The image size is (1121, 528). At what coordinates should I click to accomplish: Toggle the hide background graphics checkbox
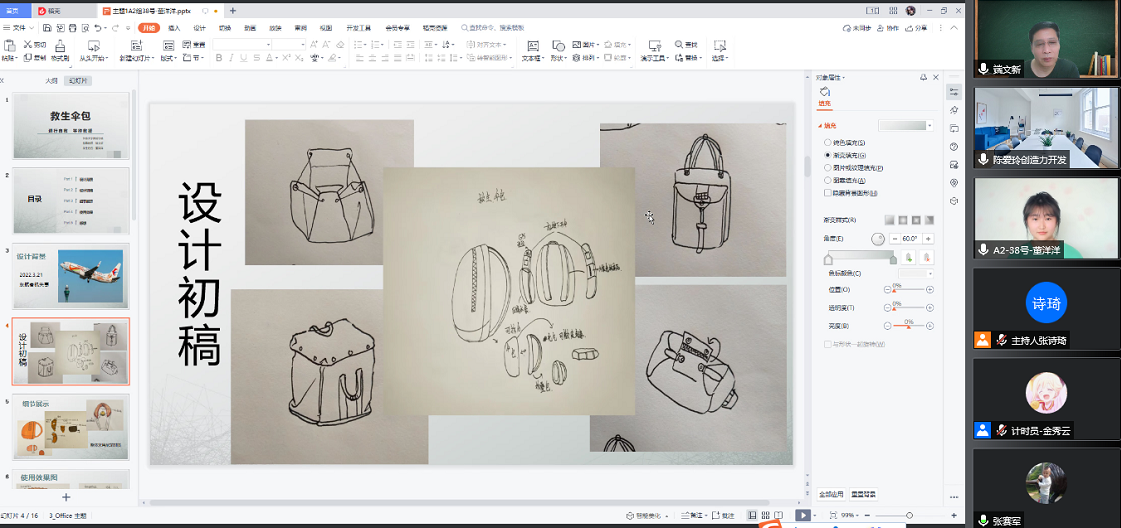[x=827, y=193]
